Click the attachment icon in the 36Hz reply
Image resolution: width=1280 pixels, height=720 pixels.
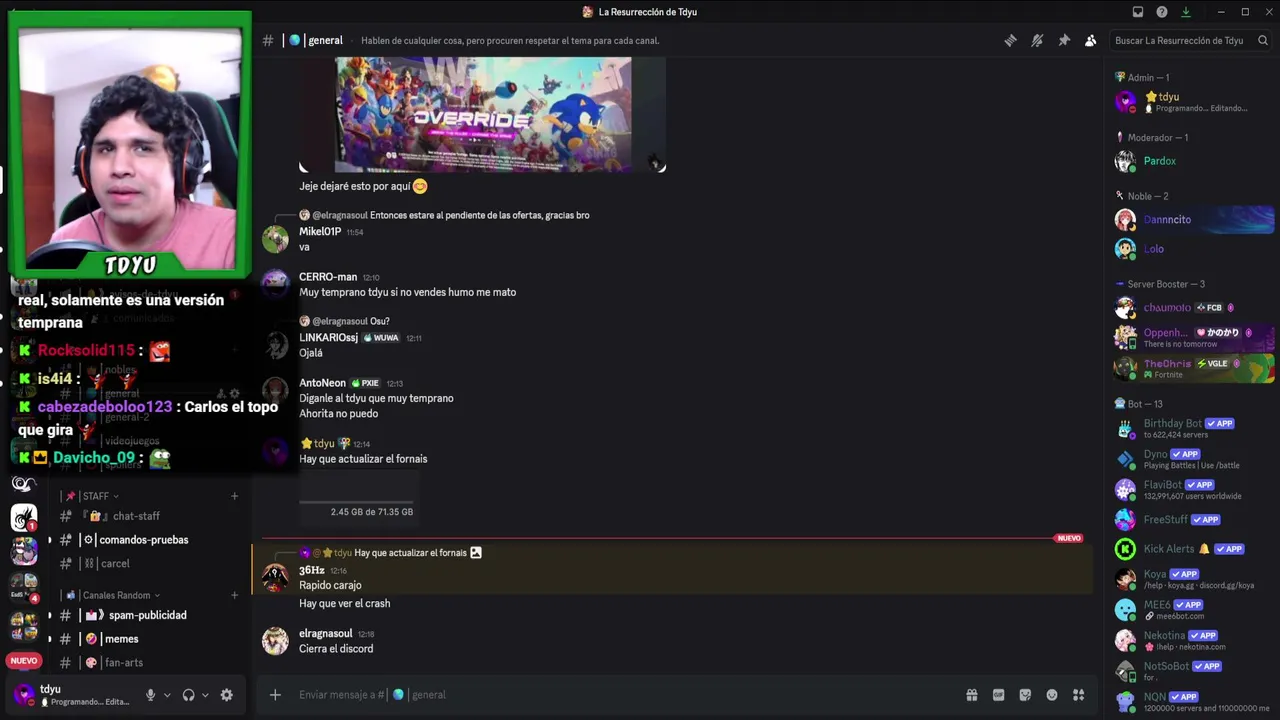(476, 553)
